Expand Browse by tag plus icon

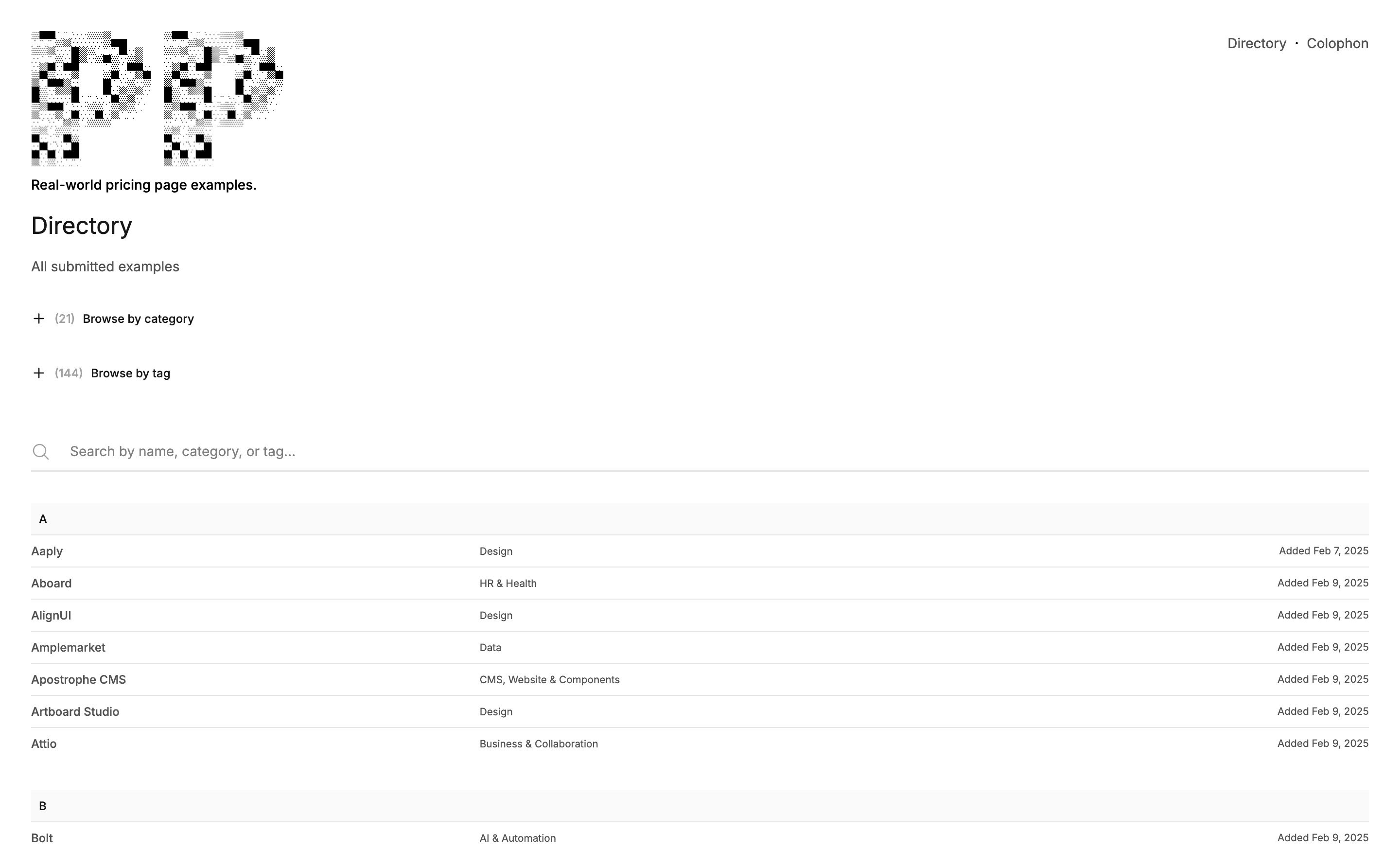[38, 373]
